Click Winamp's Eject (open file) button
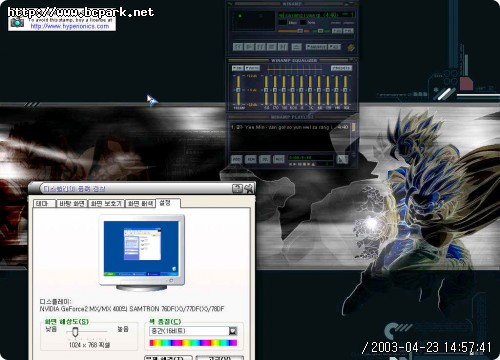The image size is (500, 360). click(x=296, y=47)
